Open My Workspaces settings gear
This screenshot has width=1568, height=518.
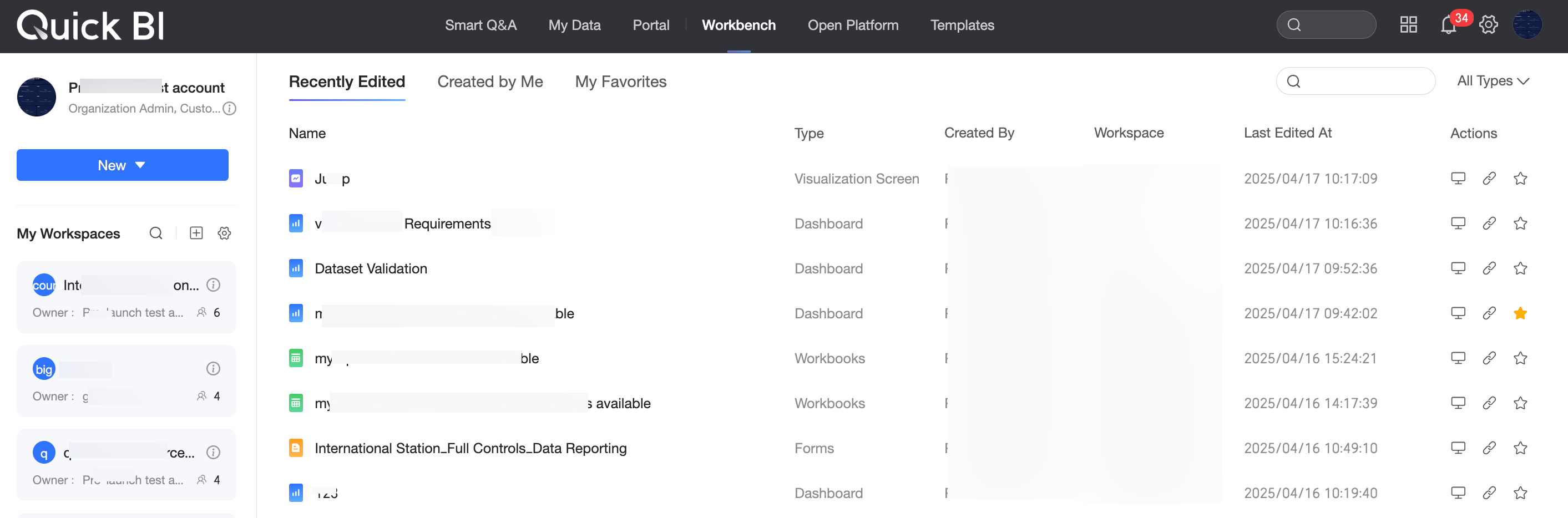click(224, 233)
